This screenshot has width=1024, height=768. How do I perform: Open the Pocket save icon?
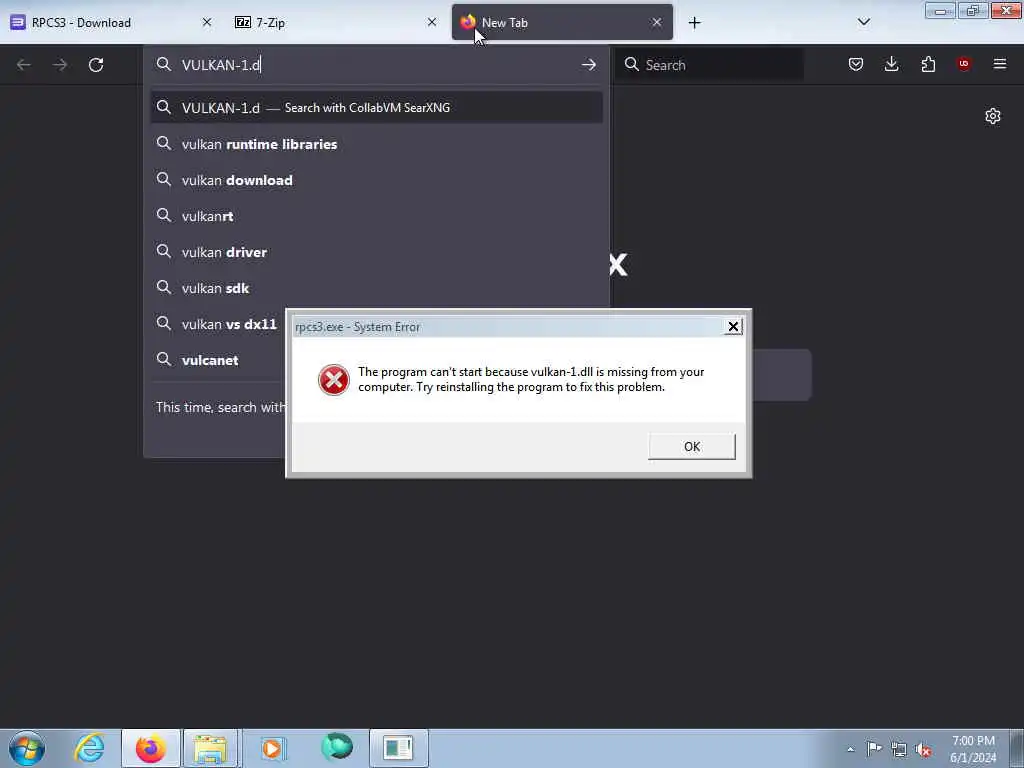856,64
